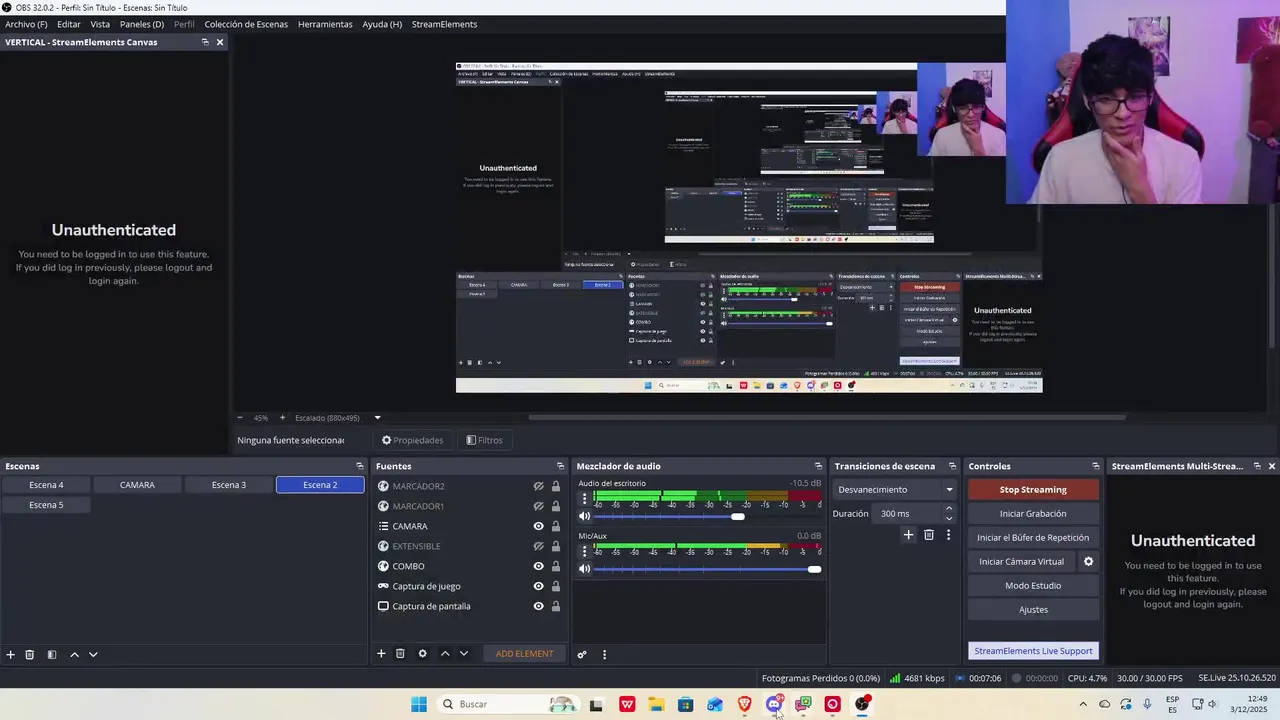Open OBS Studio taskbar icon
Viewport: 1280px width, 720px height.
point(862,704)
